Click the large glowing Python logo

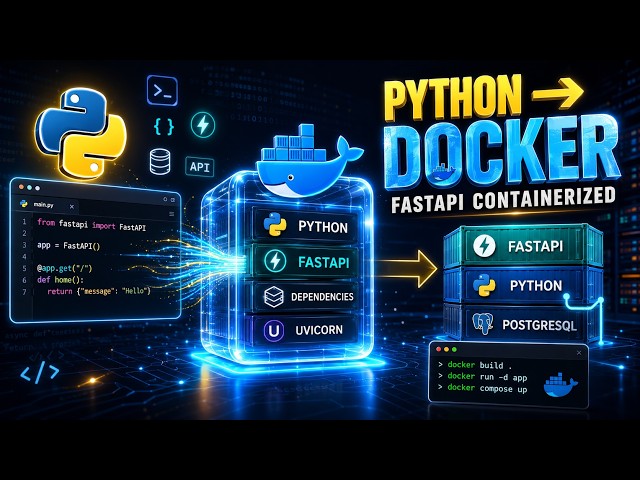point(81,134)
